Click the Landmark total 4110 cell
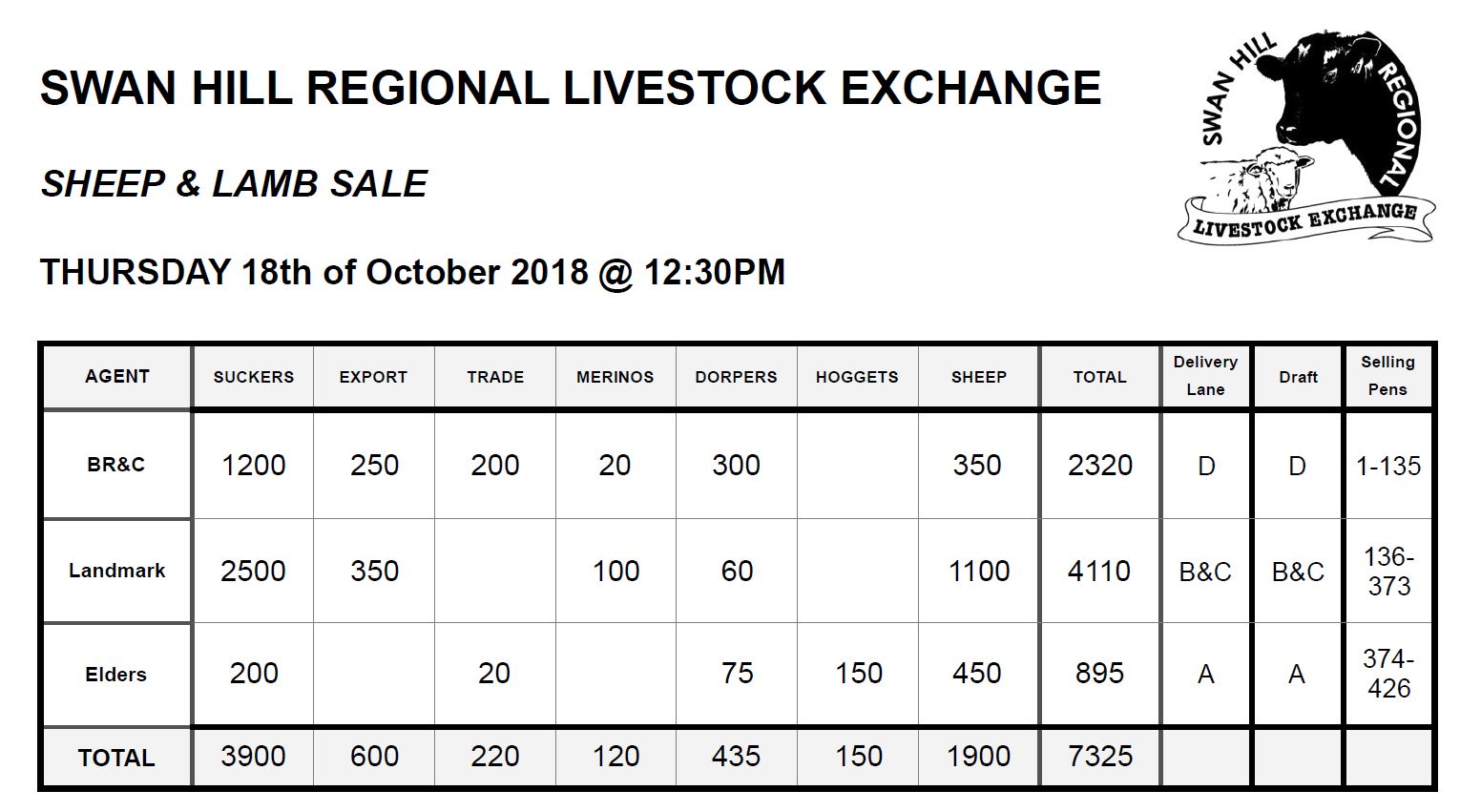1481x812 pixels. pos(1100,571)
